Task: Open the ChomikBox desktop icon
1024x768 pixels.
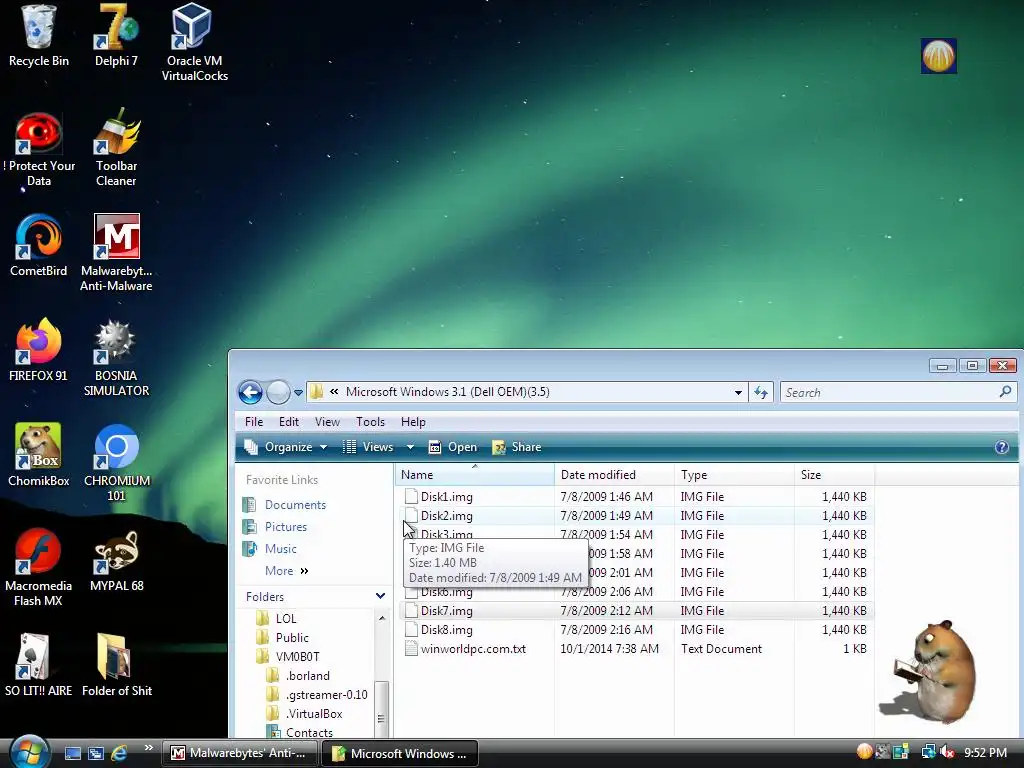Action: click(39, 455)
